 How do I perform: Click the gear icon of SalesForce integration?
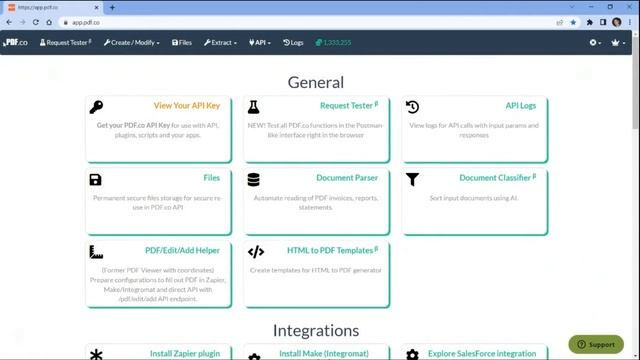(x=412, y=354)
